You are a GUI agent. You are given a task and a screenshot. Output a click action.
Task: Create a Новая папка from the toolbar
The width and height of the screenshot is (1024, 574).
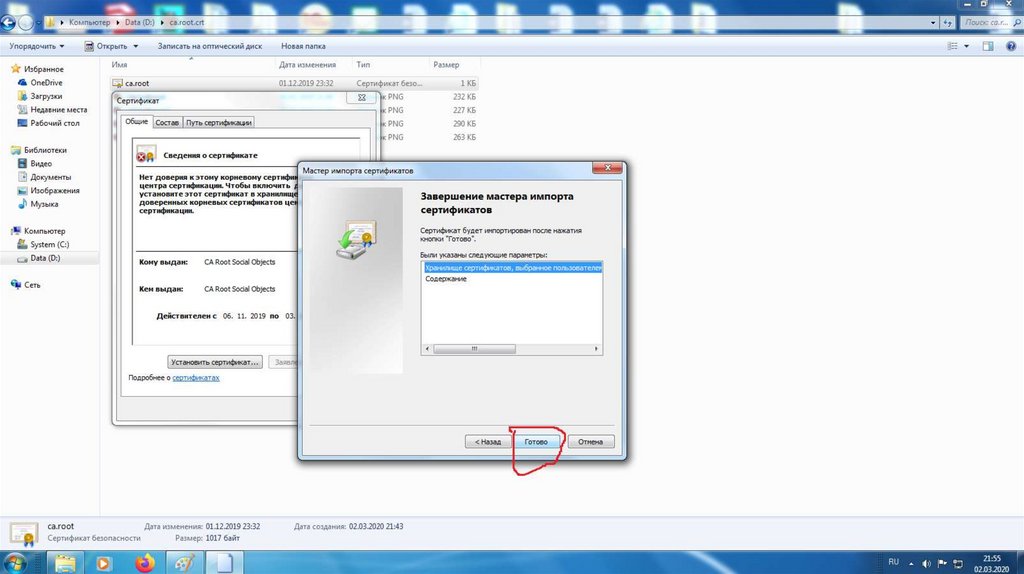pos(303,46)
